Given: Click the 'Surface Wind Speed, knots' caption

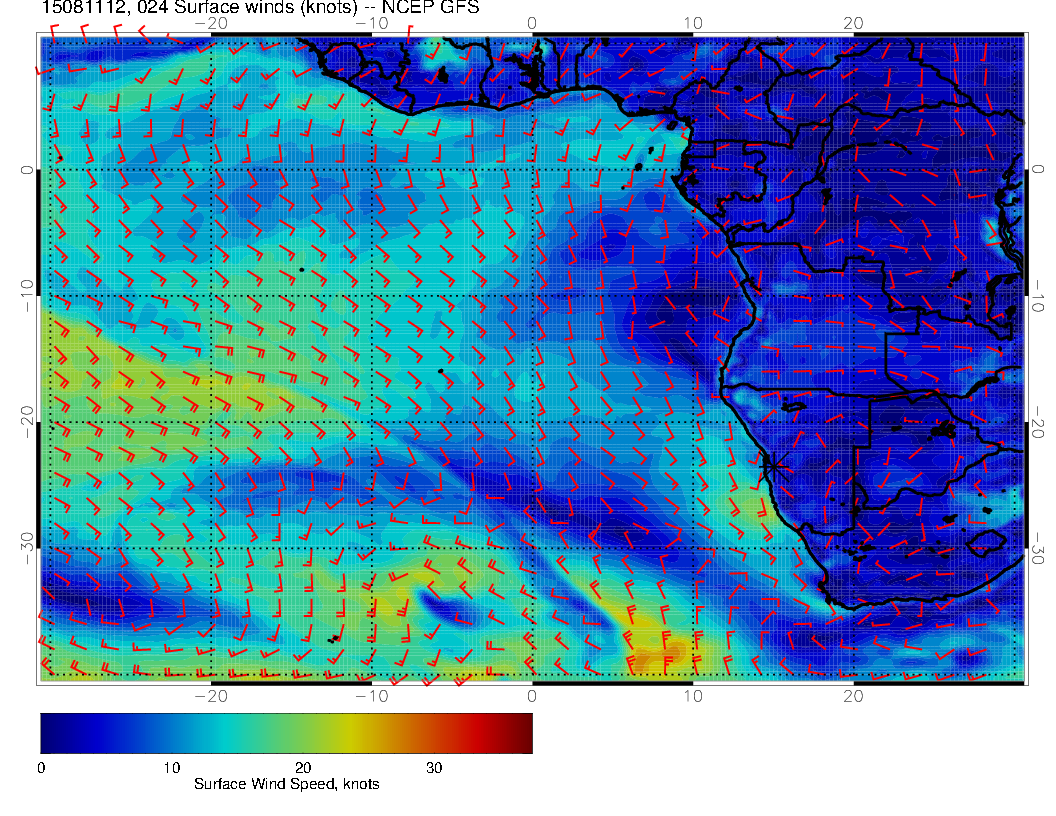Looking at the screenshot, I should click(x=286, y=784).
